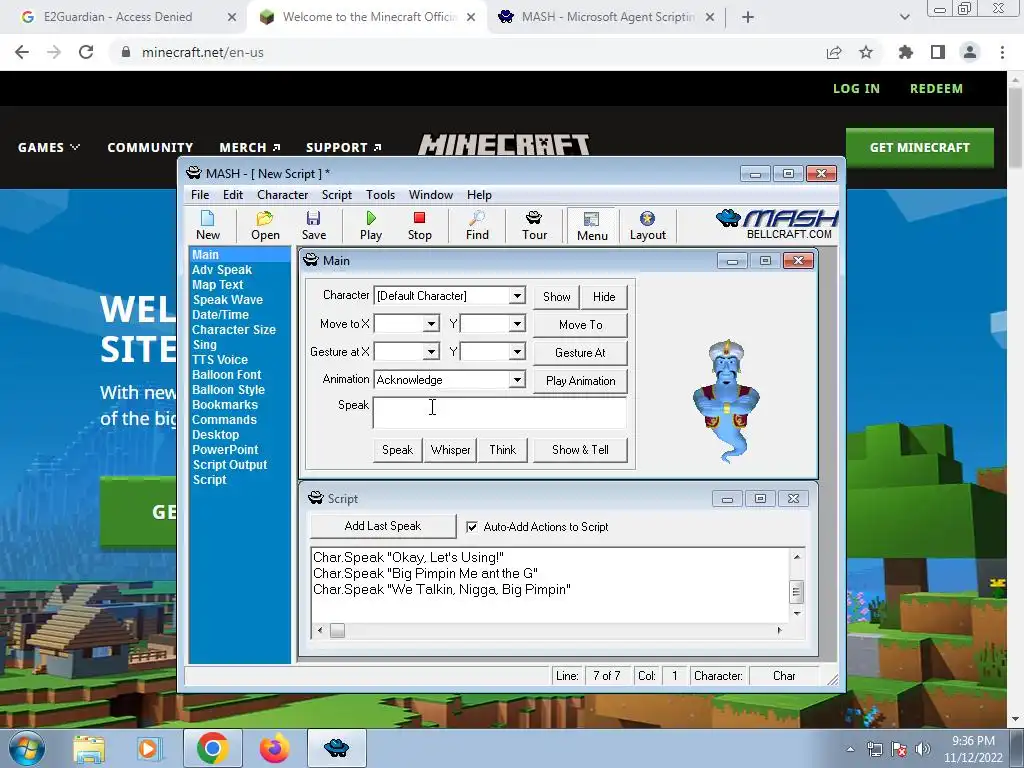The height and width of the screenshot is (768, 1024).
Task: Open the Move to Y dropdown
Action: coord(517,324)
